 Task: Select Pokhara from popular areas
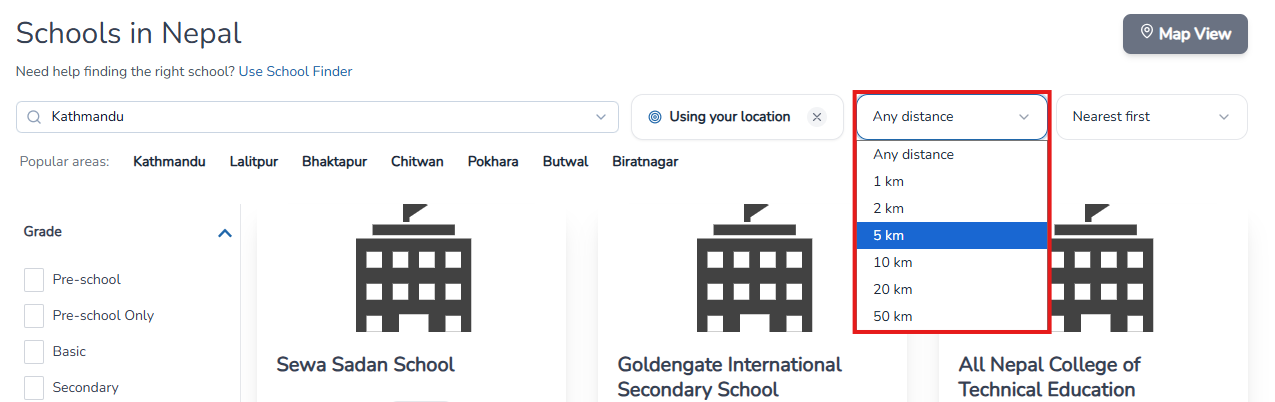(x=493, y=162)
